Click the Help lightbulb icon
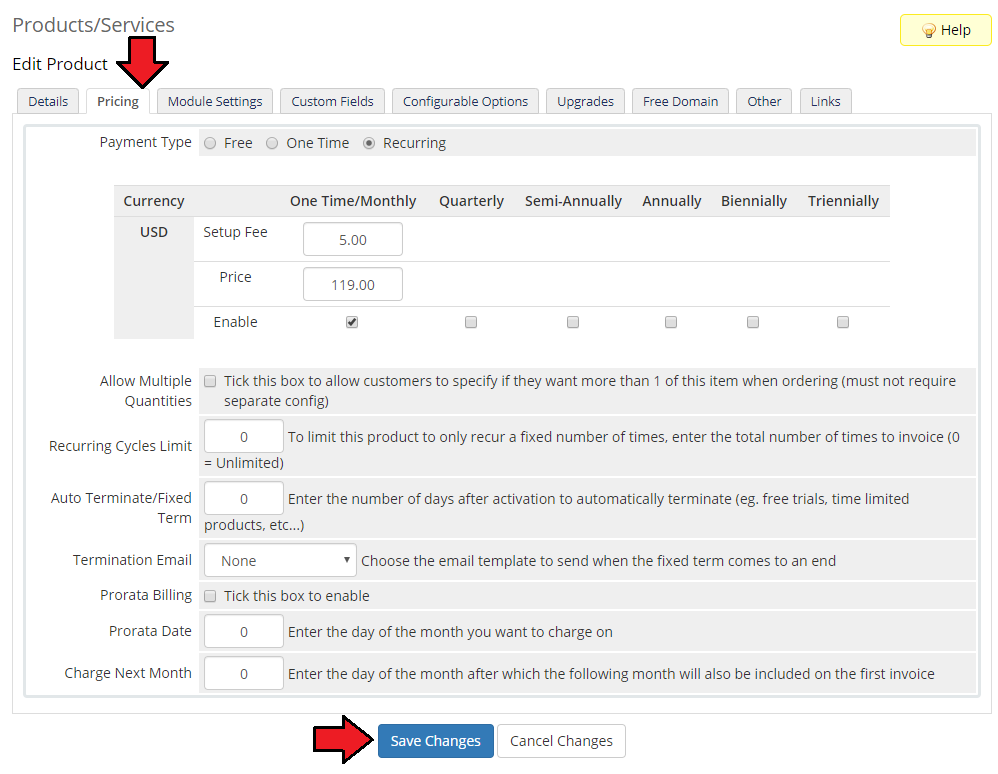Screen dimensions: 998x774 click(x=929, y=30)
